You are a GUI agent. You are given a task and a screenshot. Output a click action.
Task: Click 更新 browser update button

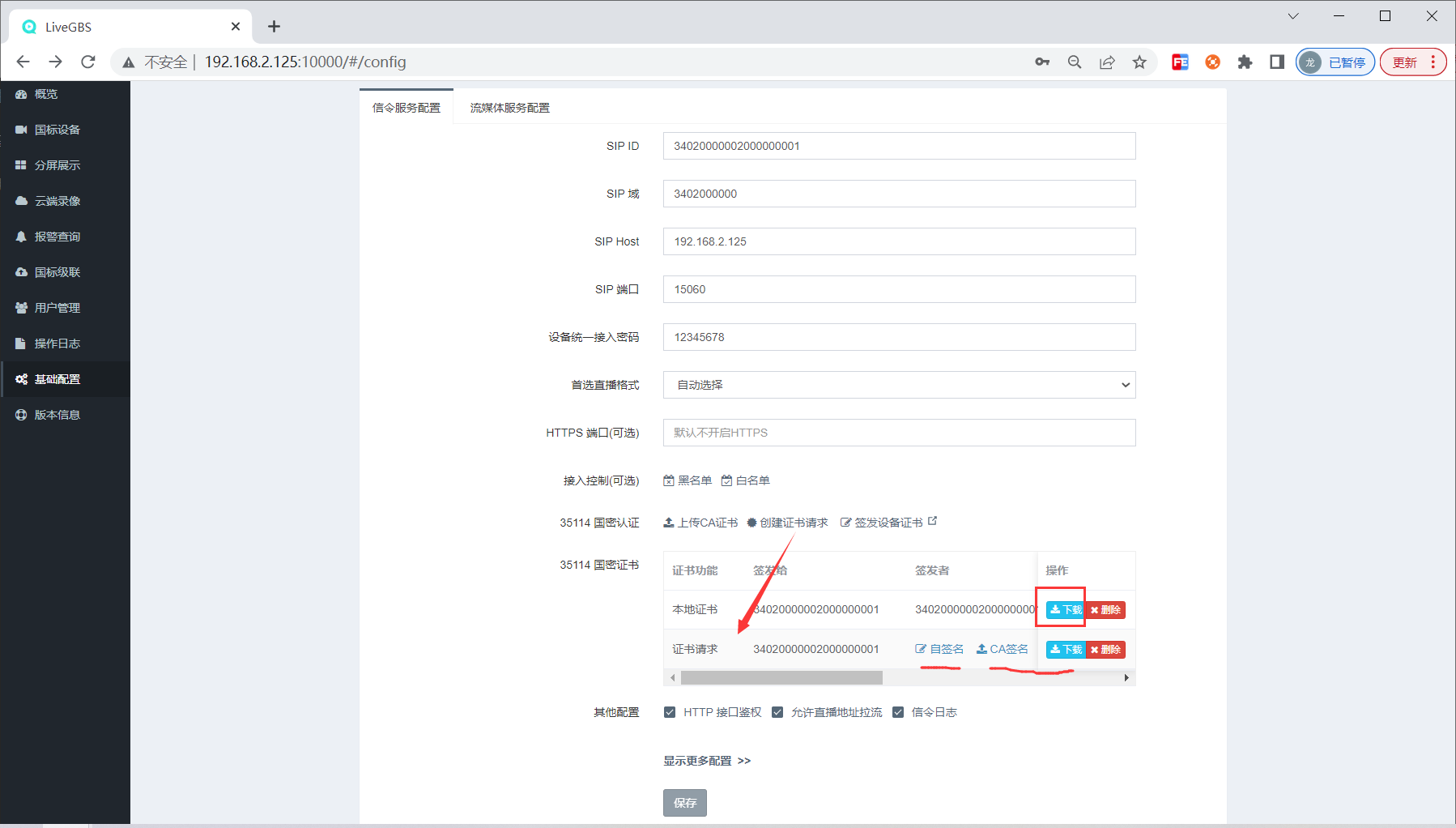pyautogui.click(x=1413, y=62)
